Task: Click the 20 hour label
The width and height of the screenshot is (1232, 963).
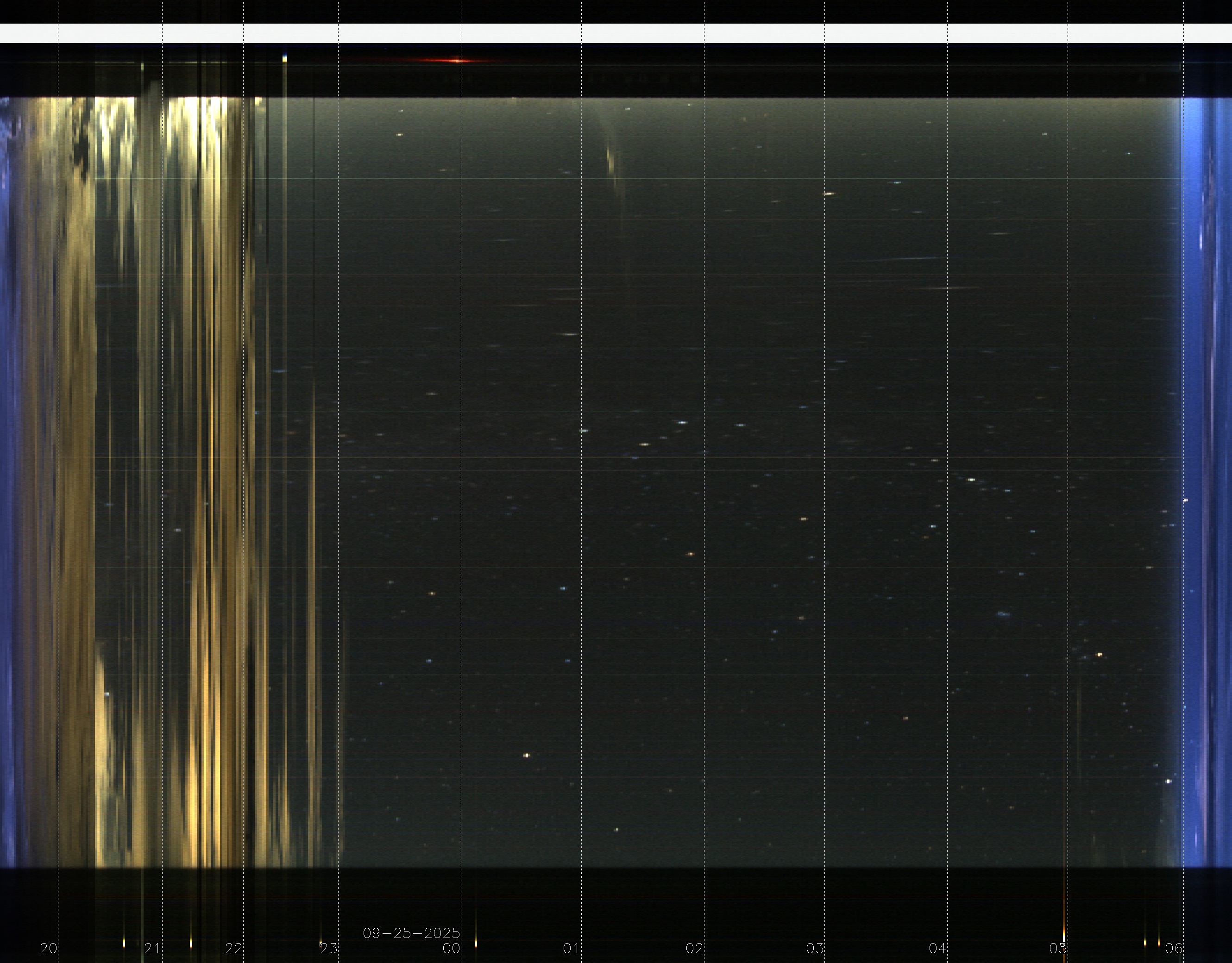Action: point(49,948)
